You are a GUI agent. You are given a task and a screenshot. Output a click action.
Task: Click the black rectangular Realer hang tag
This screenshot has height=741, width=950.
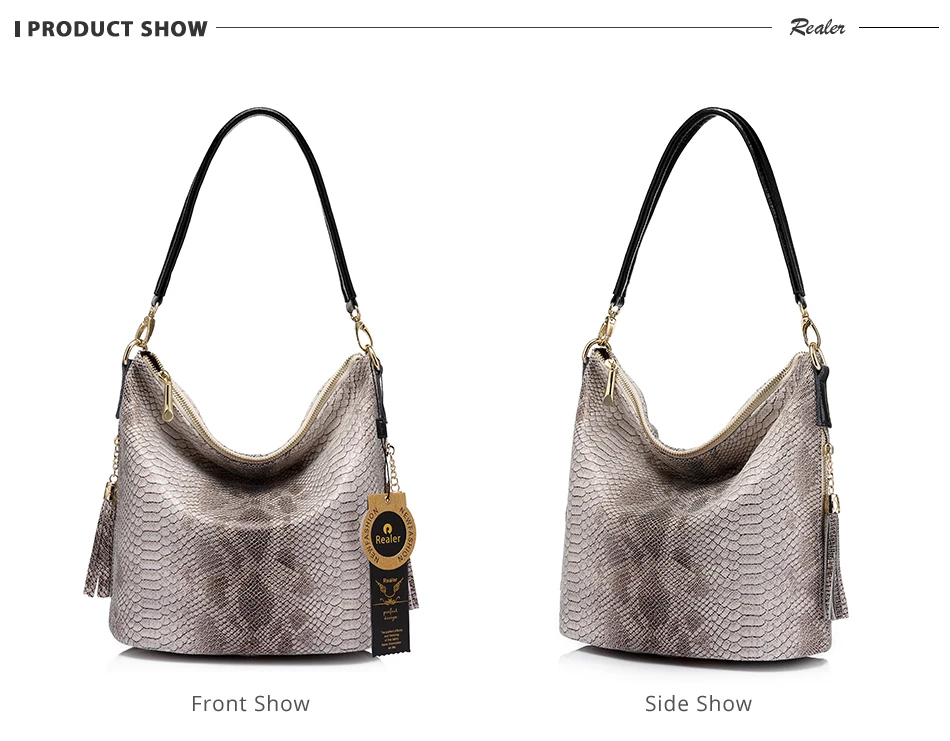coord(390,611)
